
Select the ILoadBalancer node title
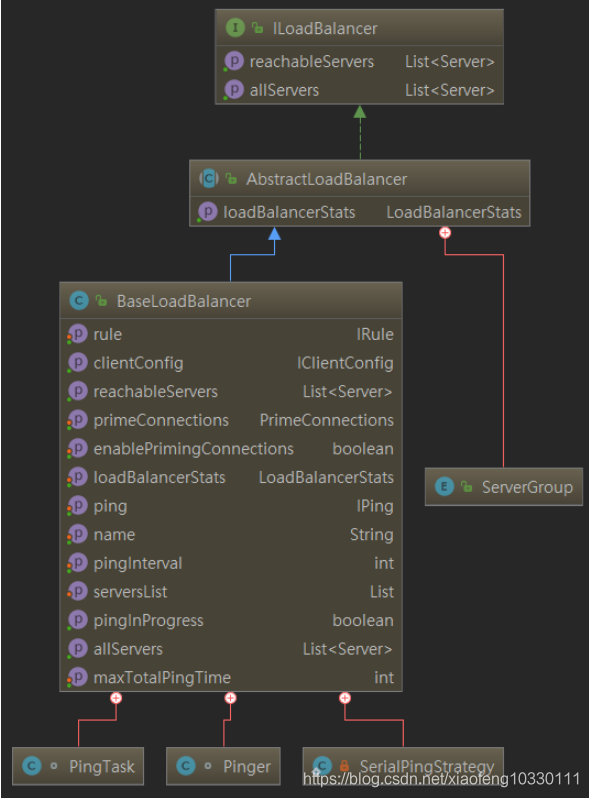(x=325, y=28)
